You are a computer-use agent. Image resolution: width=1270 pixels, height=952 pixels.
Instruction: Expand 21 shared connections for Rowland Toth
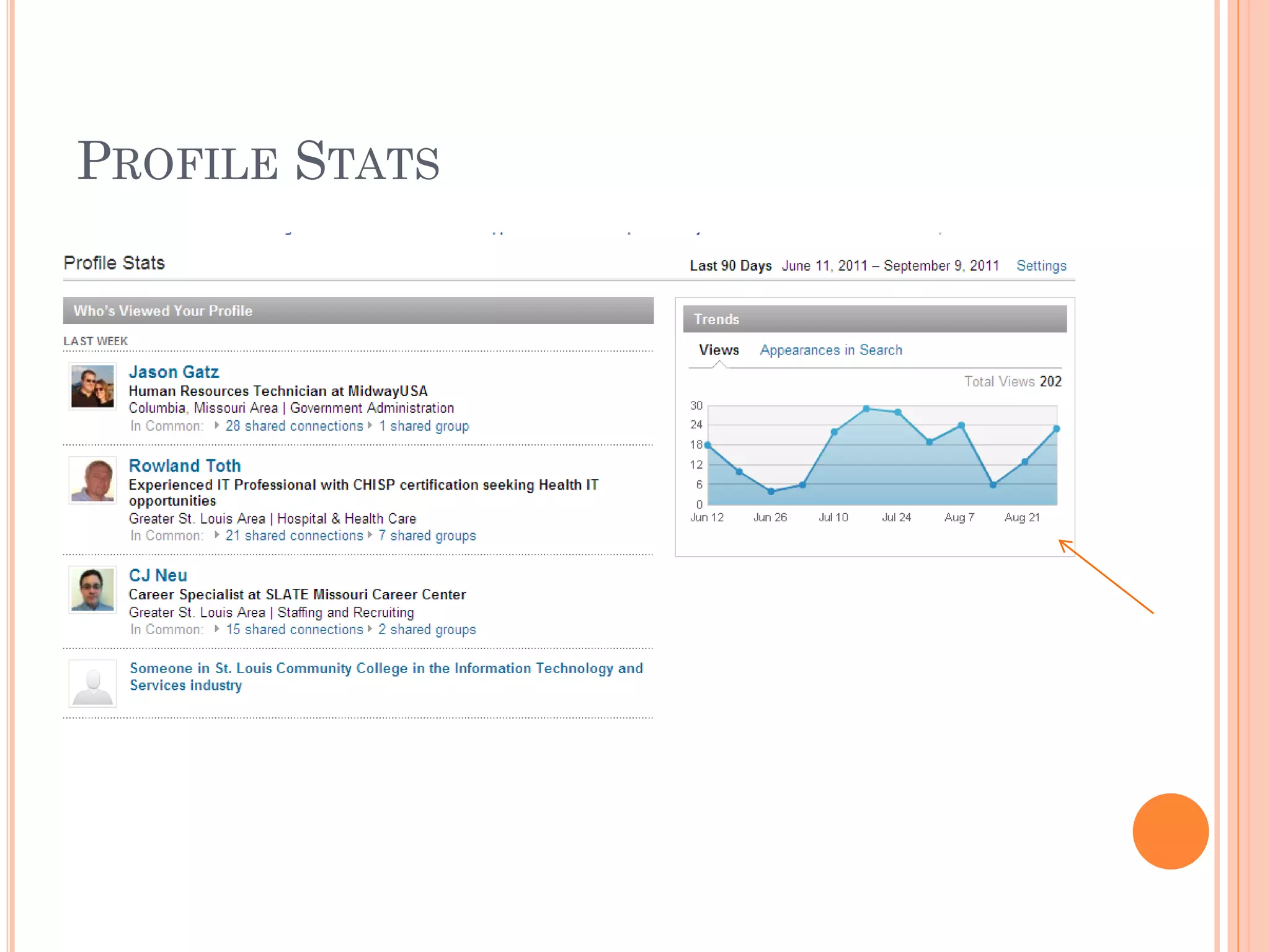tap(294, 535)
